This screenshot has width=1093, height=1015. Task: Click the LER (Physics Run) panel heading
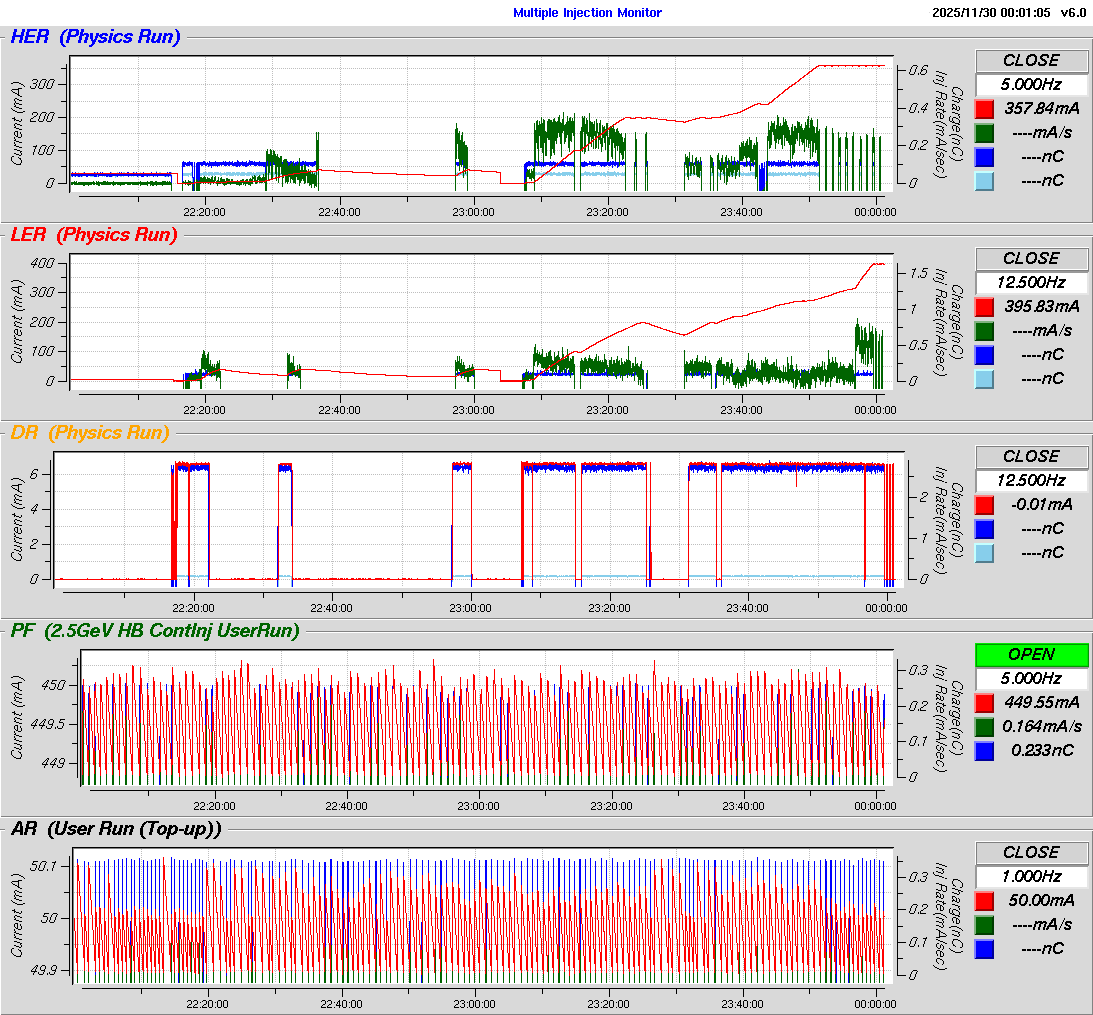click(x=93, y=235)
